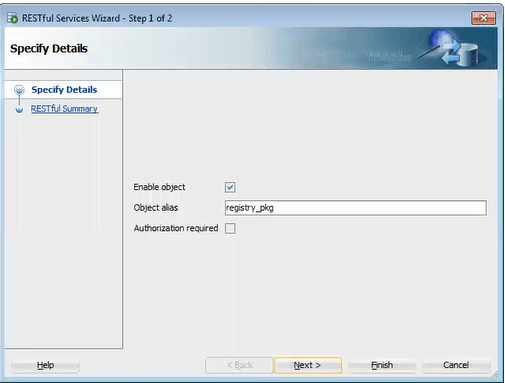Viewport: 505px width, 383px height.
Task: Click the disabled < Back button
Action: (239, 365)
